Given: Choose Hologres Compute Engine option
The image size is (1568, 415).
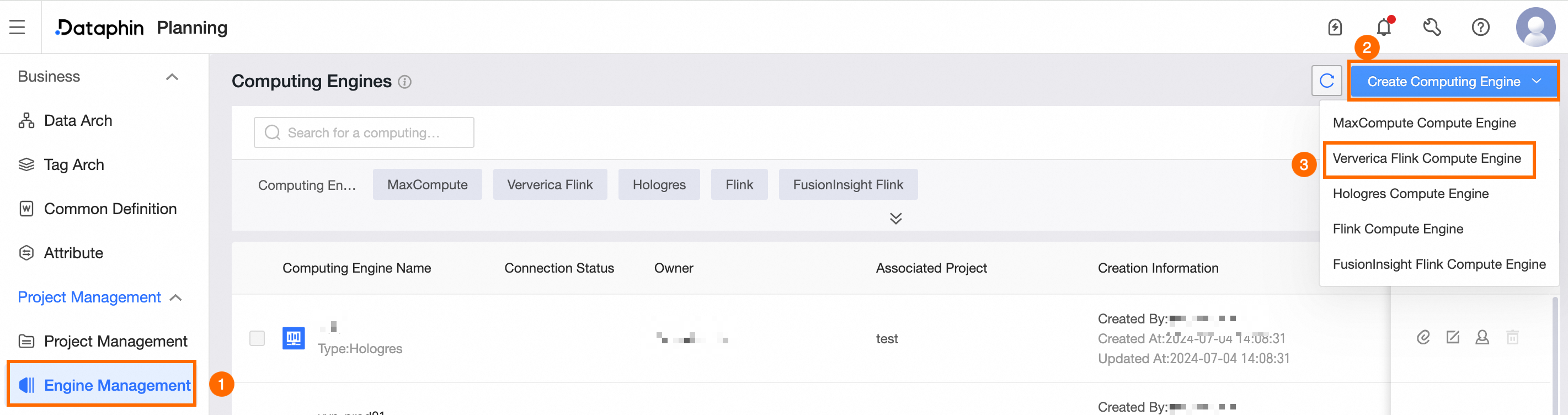Looking at the screenshot, I should pyautogui.click(x=1410, y=194).
